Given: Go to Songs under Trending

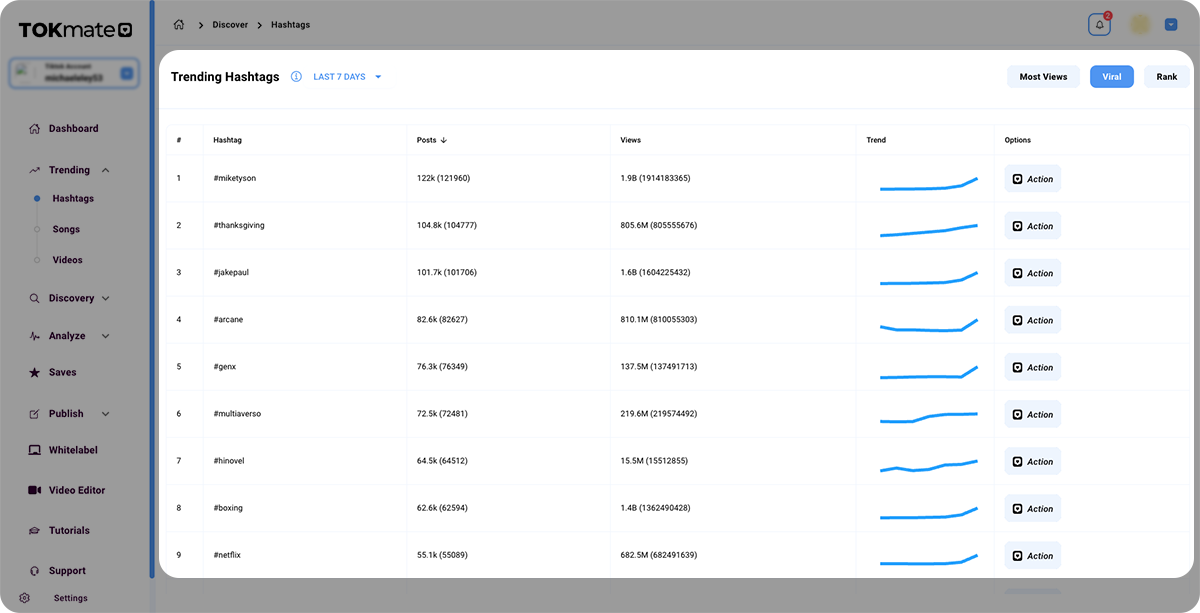Looking at the screenshot, I should pos(66,229).
